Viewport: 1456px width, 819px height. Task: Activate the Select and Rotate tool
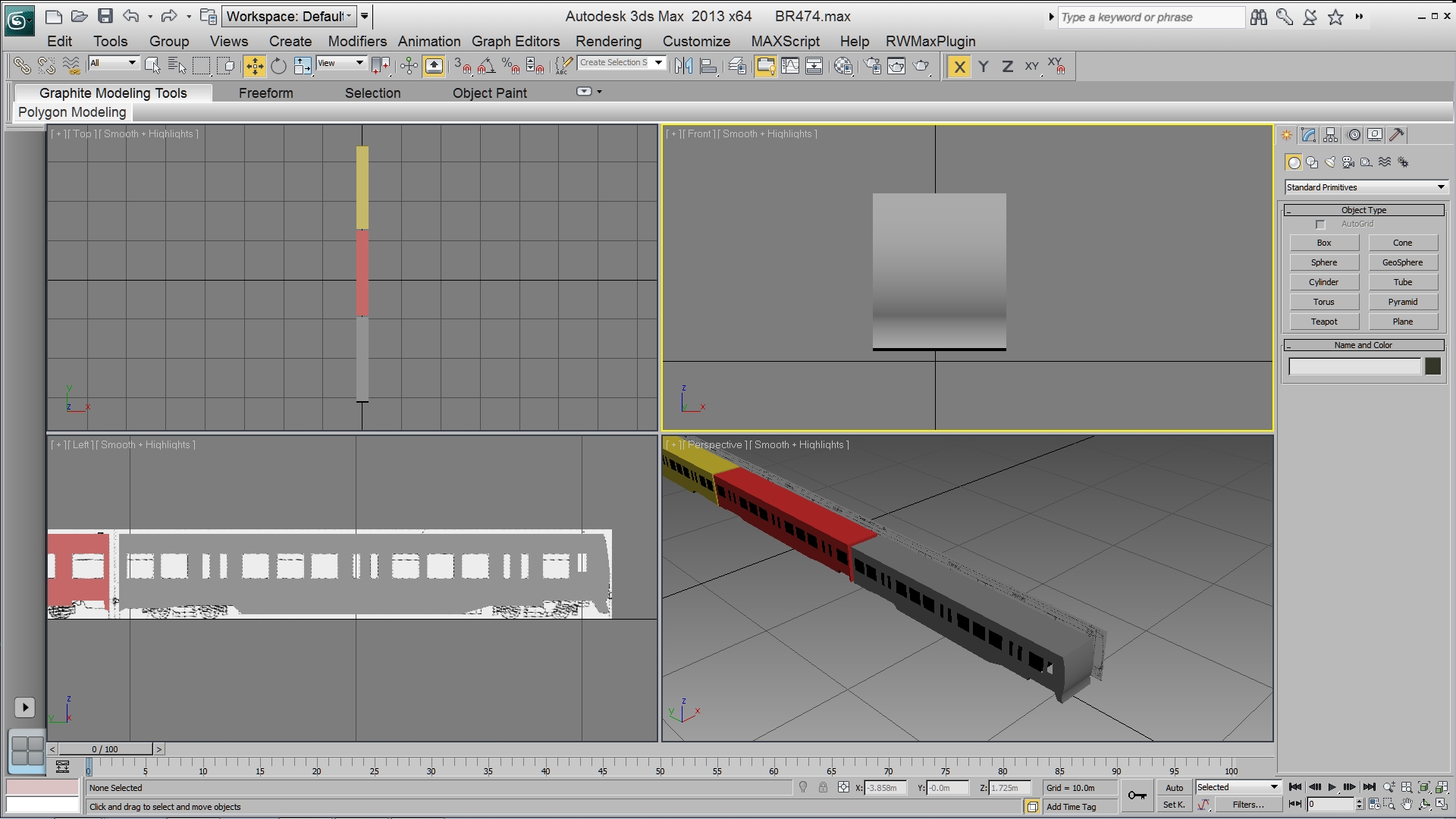tap(278, 67)
